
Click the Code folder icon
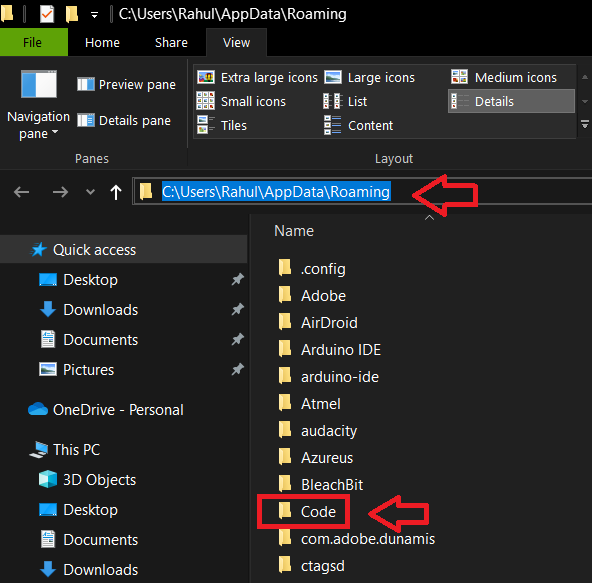click(285, 511)
